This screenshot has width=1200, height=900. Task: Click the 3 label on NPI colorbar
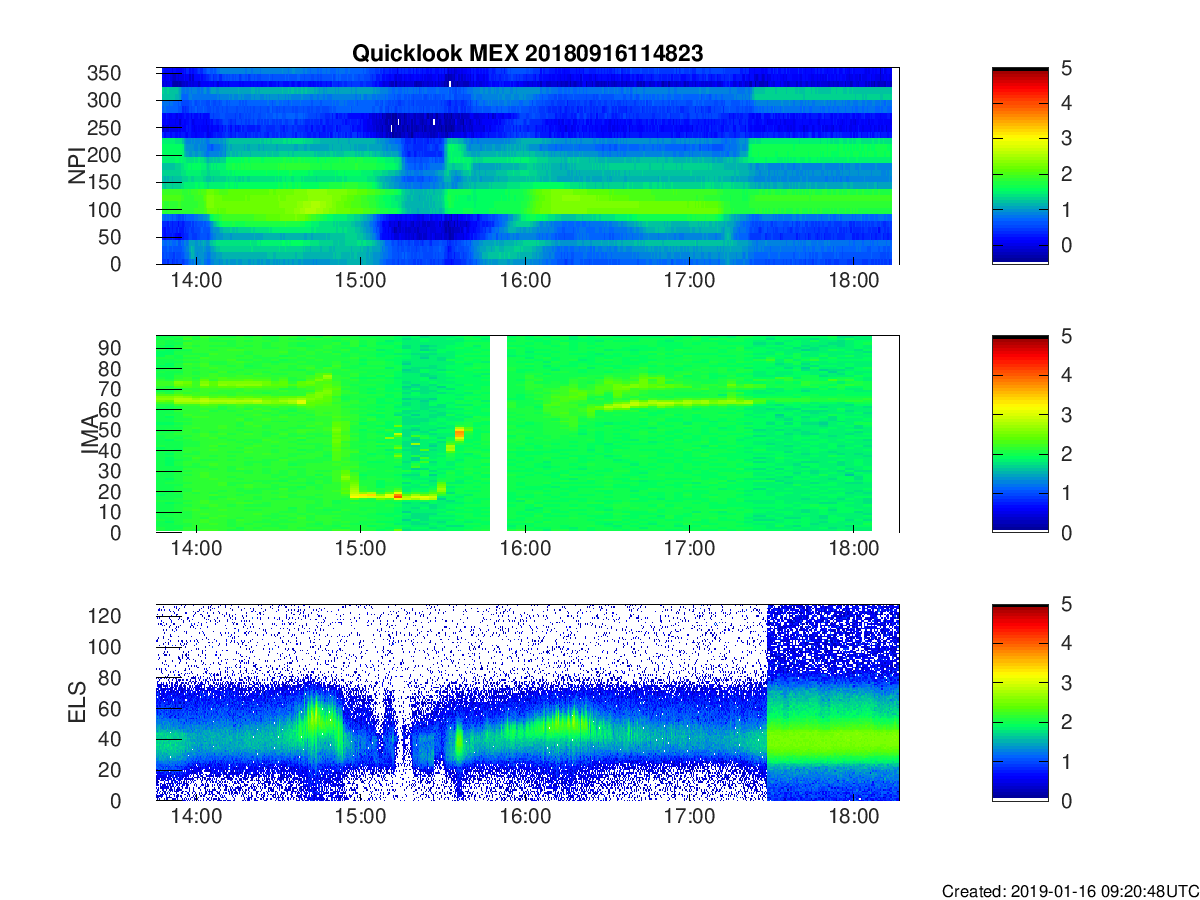tap(1066, 139)
